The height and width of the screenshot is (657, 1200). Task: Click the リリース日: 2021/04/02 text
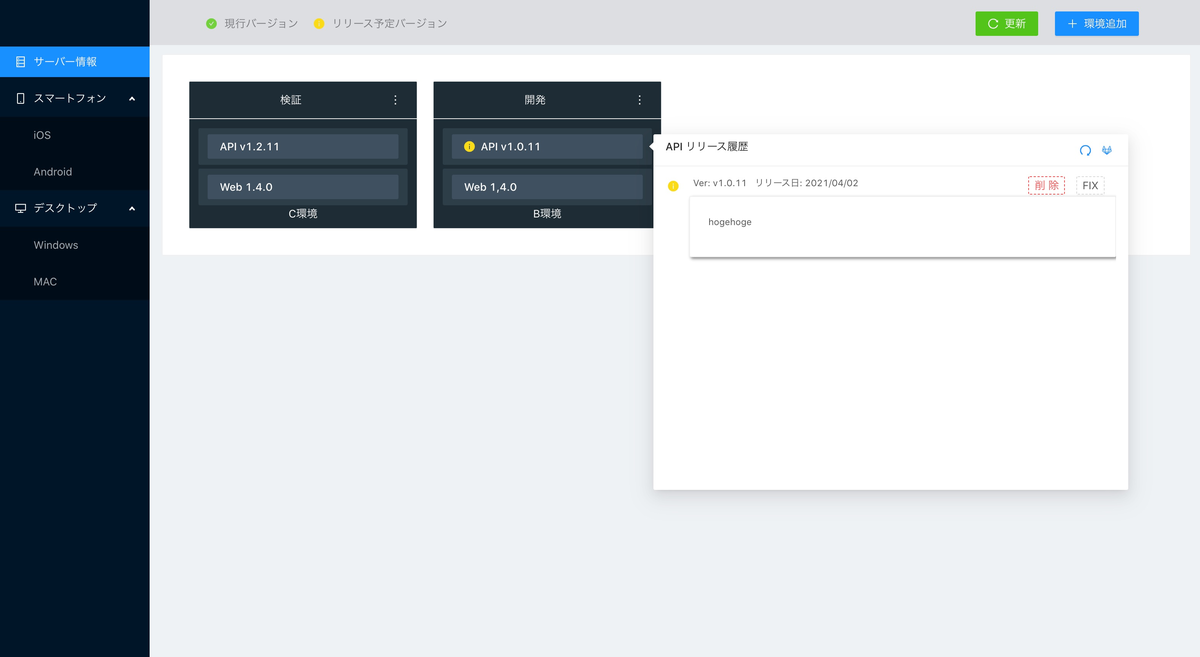tap(806, 183)
